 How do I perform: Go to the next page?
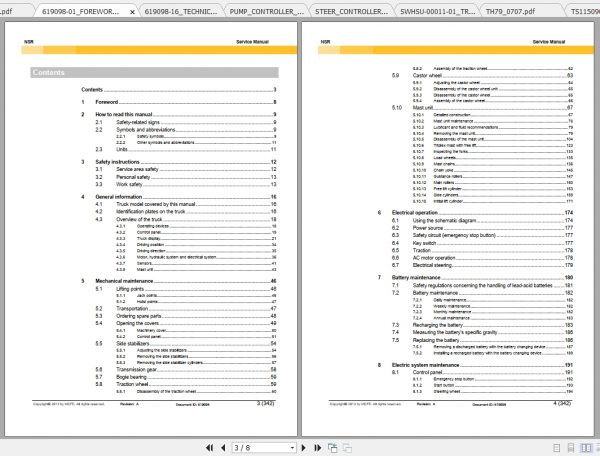coord(303,448)
